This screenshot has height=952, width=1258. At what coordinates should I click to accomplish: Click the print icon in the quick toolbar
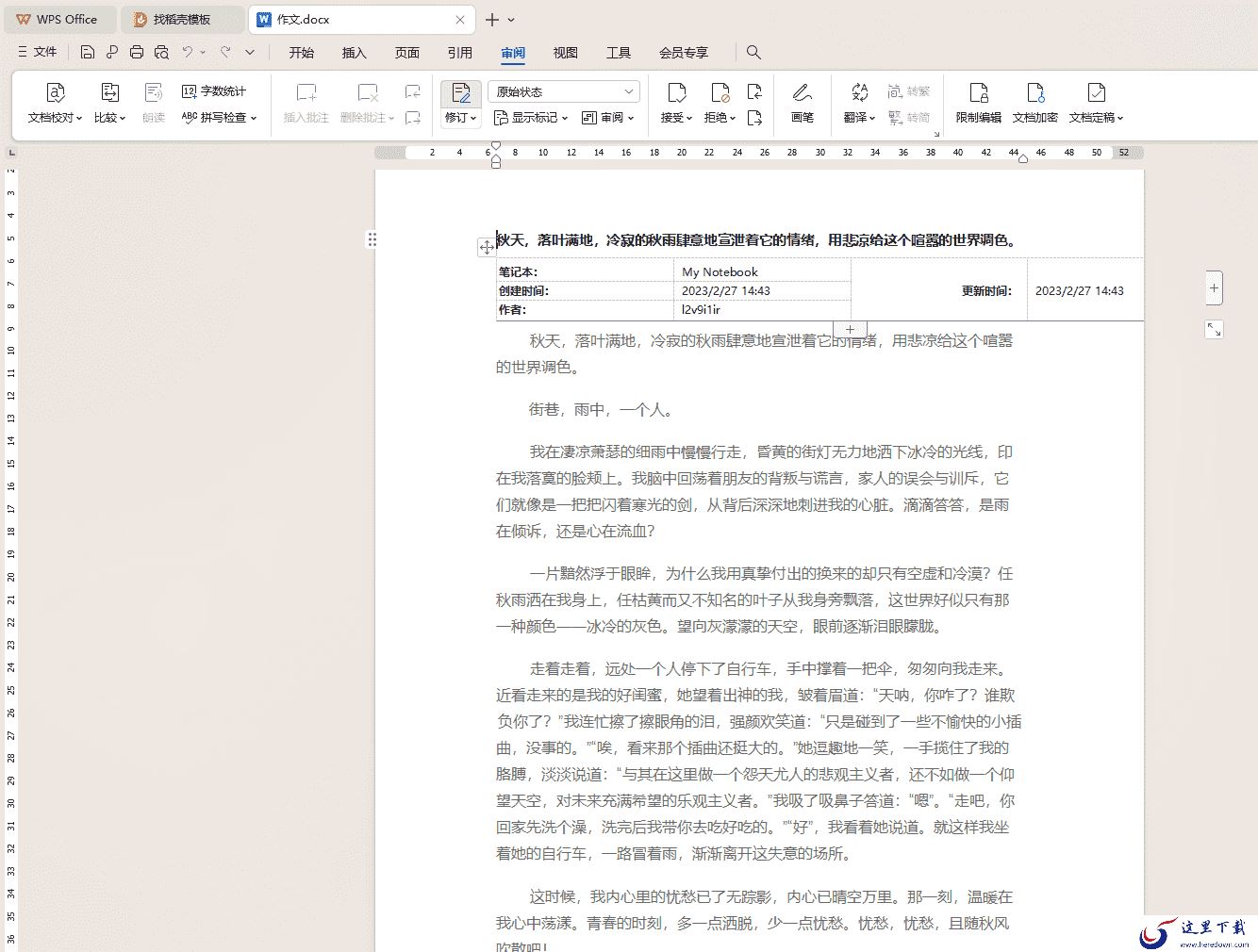click(x=137, y=52)
